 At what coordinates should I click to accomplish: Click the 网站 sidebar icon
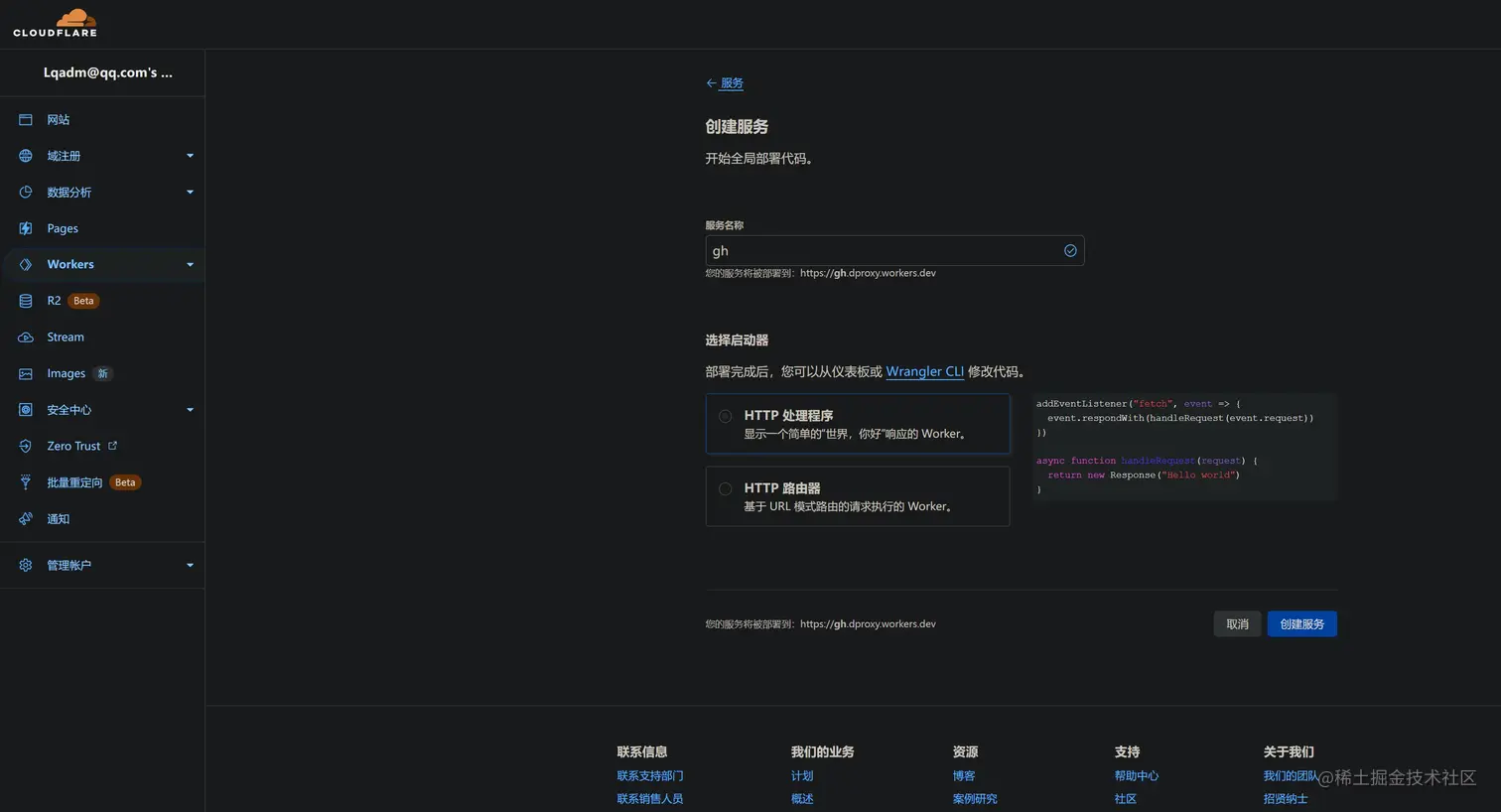click(x=26, y=119)
